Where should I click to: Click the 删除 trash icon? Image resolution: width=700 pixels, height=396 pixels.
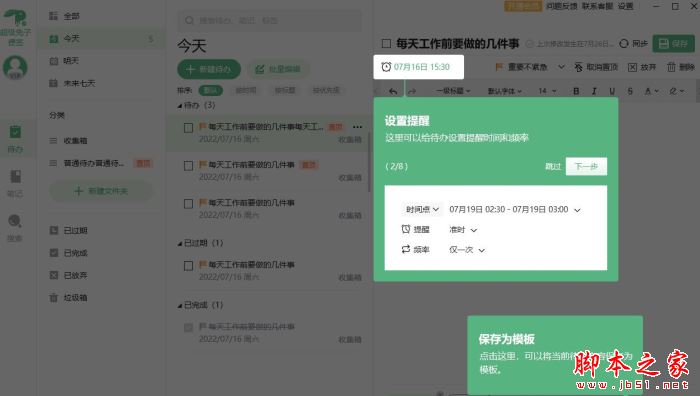[671, 67]
